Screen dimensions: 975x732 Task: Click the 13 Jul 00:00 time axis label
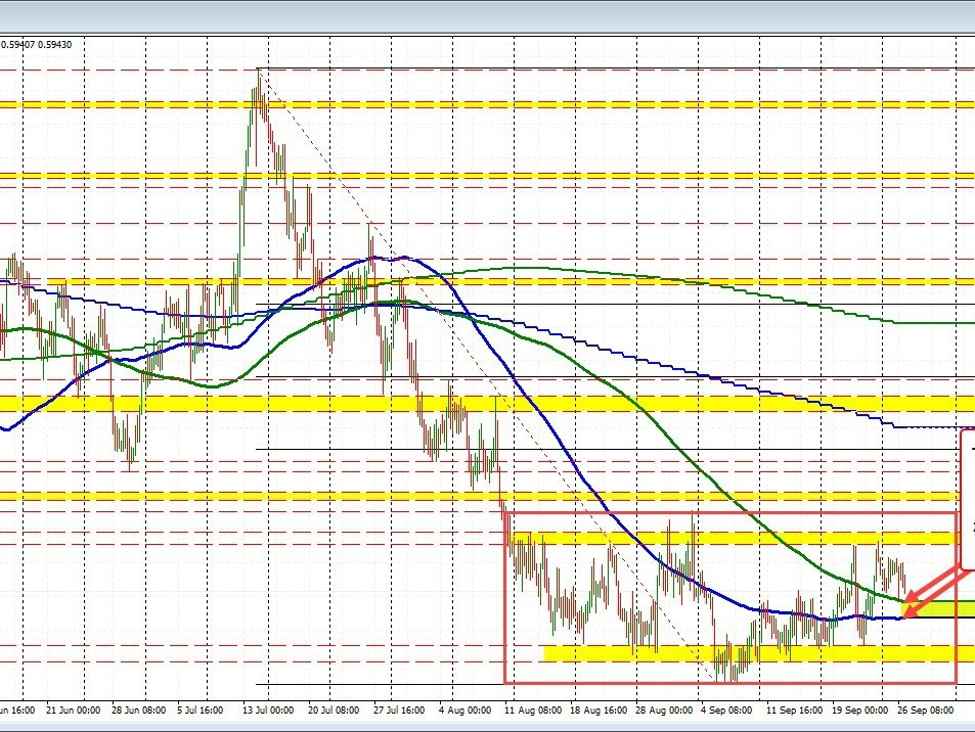270,709
